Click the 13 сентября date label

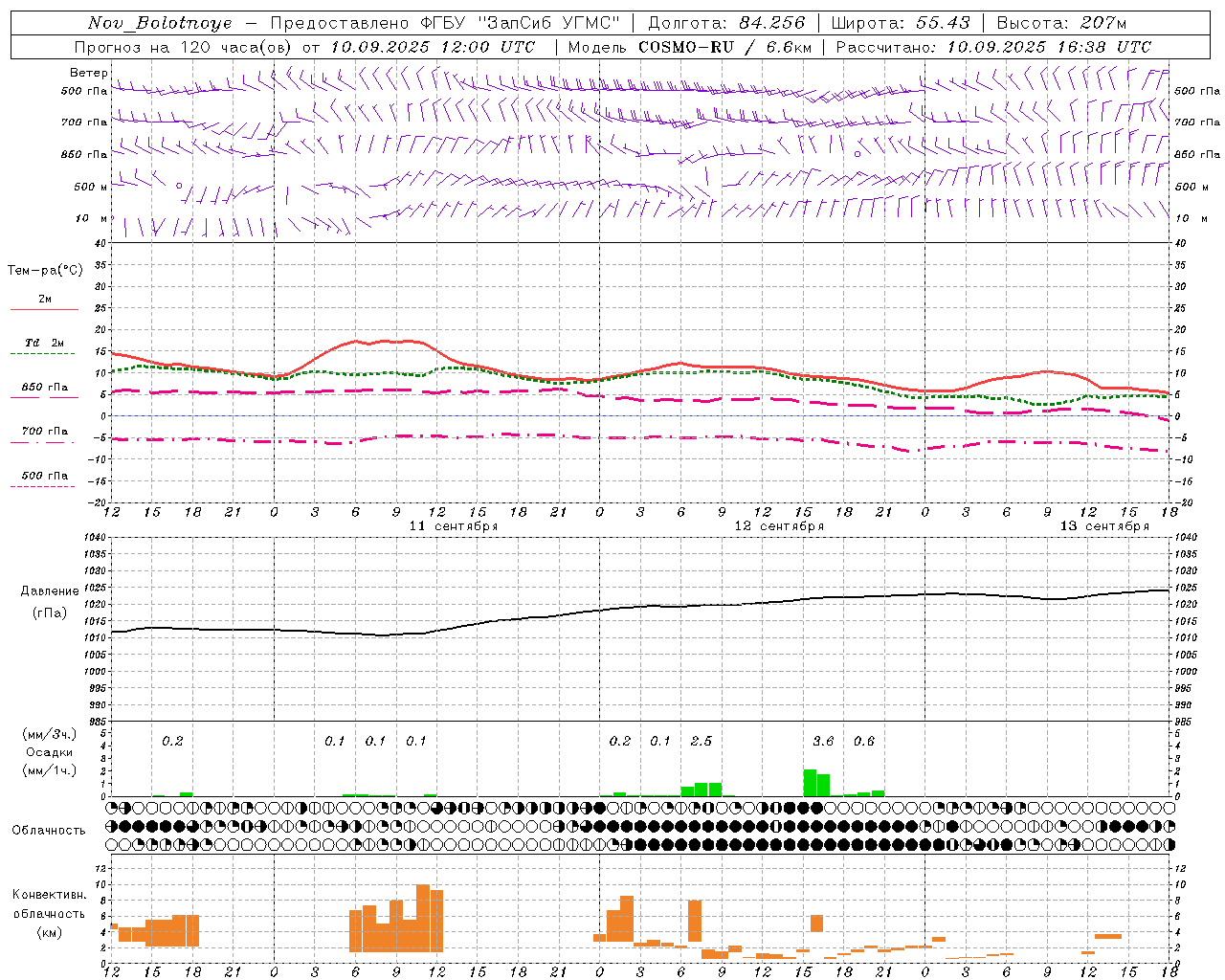[x=1103, y=526]
